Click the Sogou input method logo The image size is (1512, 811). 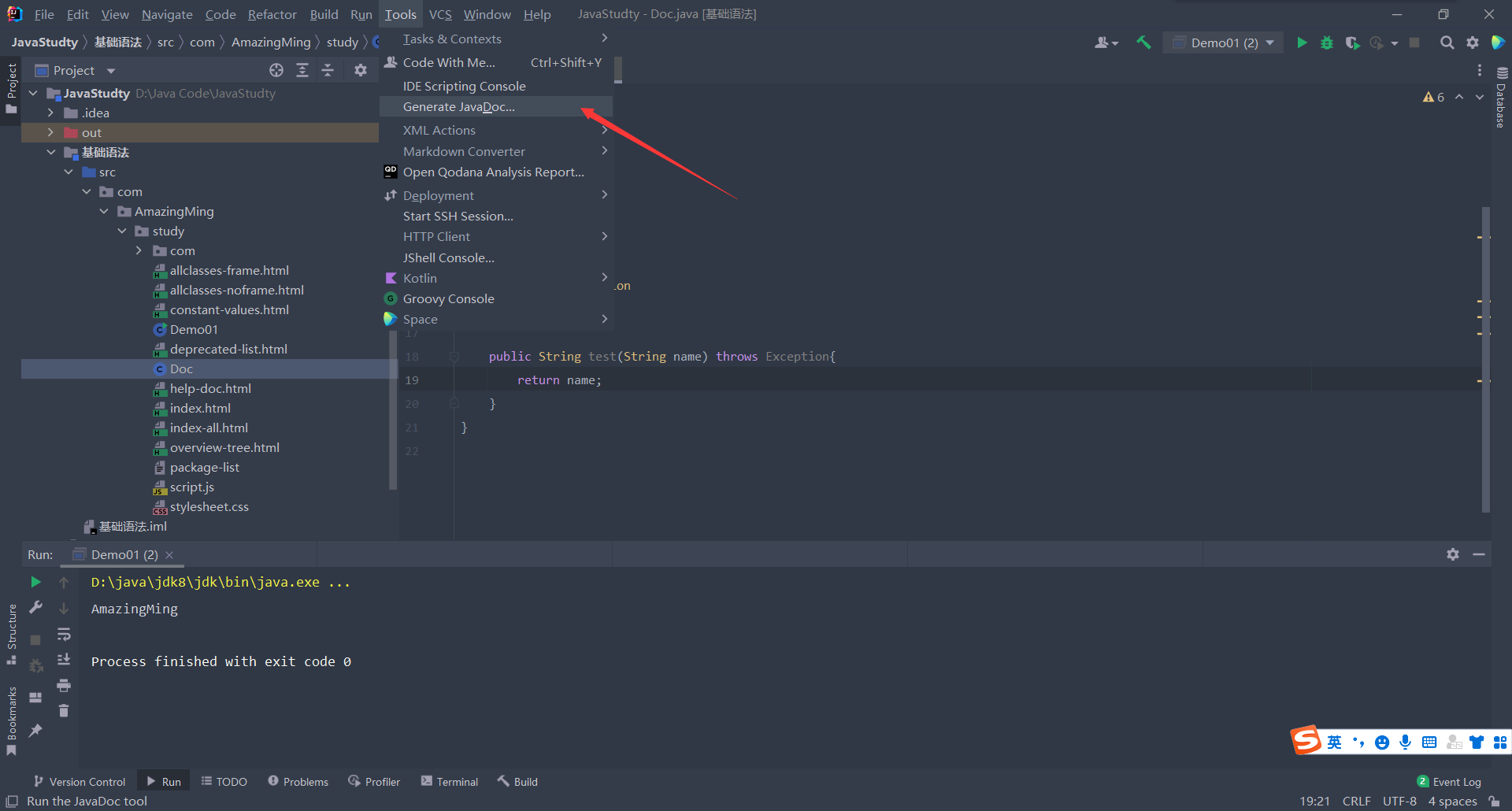1305,740
